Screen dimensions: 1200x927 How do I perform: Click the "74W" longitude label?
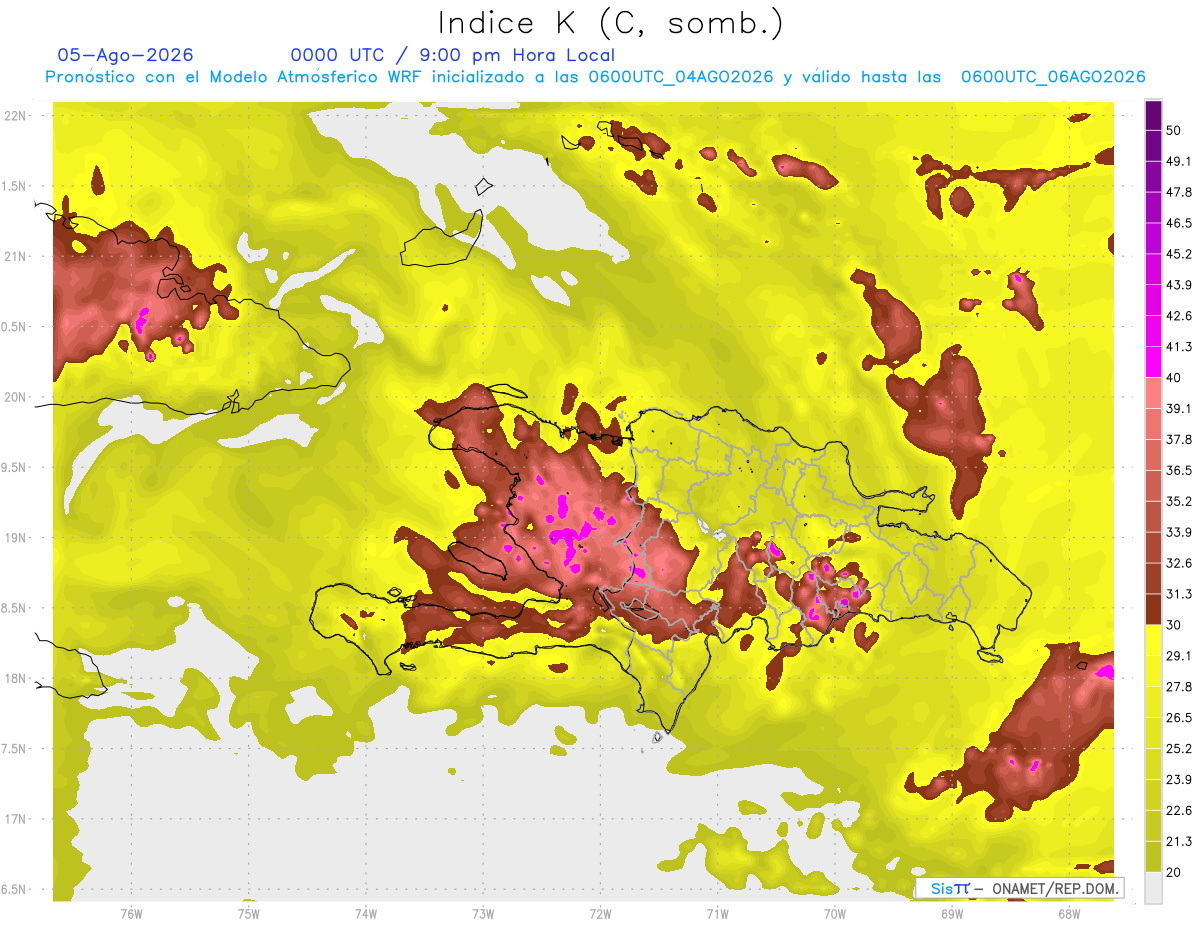366,913
